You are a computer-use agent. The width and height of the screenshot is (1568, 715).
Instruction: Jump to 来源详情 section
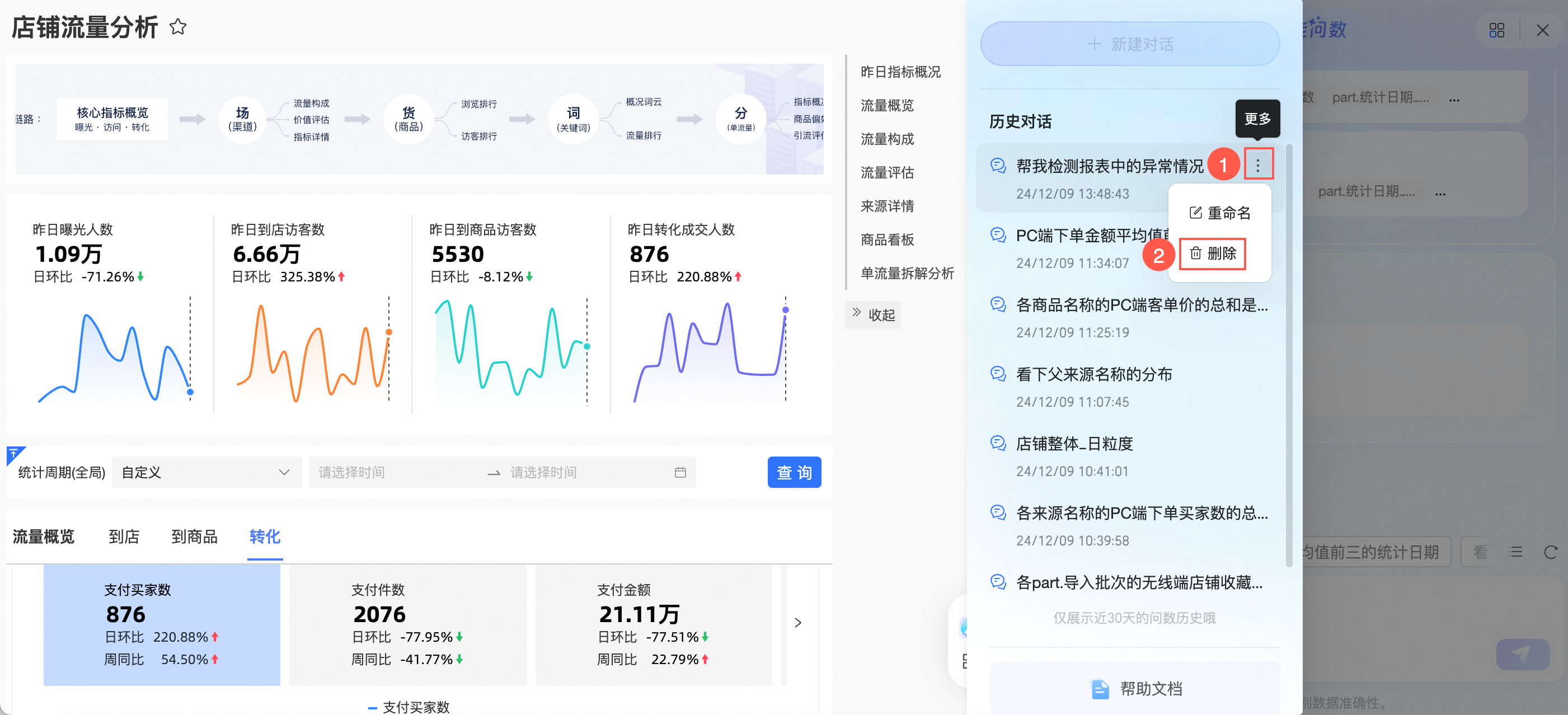pyautogui.click(x=887, y=206)
